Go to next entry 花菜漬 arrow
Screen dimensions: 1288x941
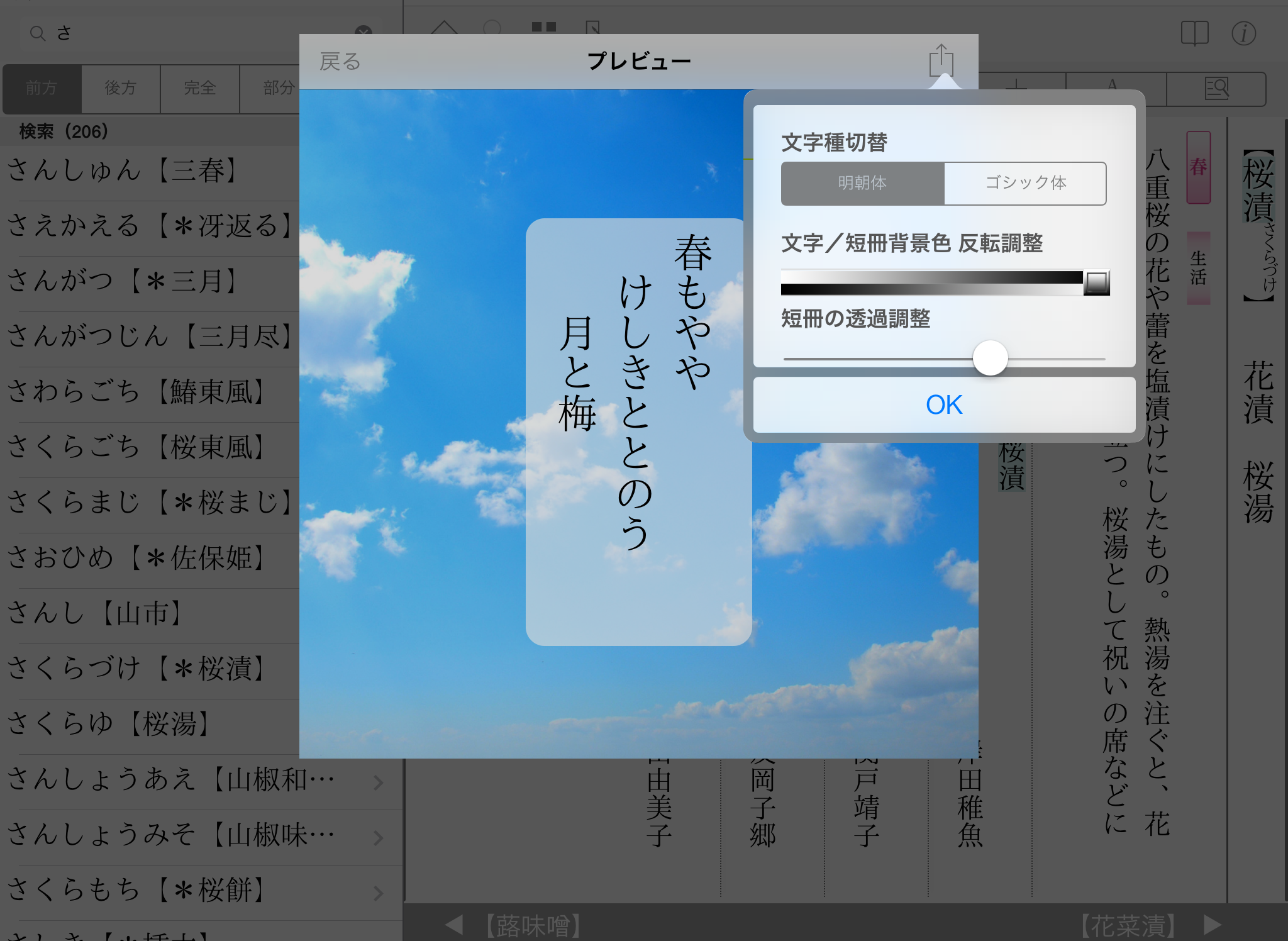click(1213, 925)
